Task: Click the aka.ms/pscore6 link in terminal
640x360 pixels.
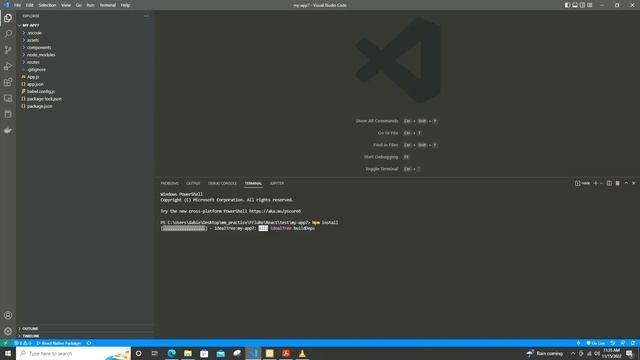Action: pos(275,211)
